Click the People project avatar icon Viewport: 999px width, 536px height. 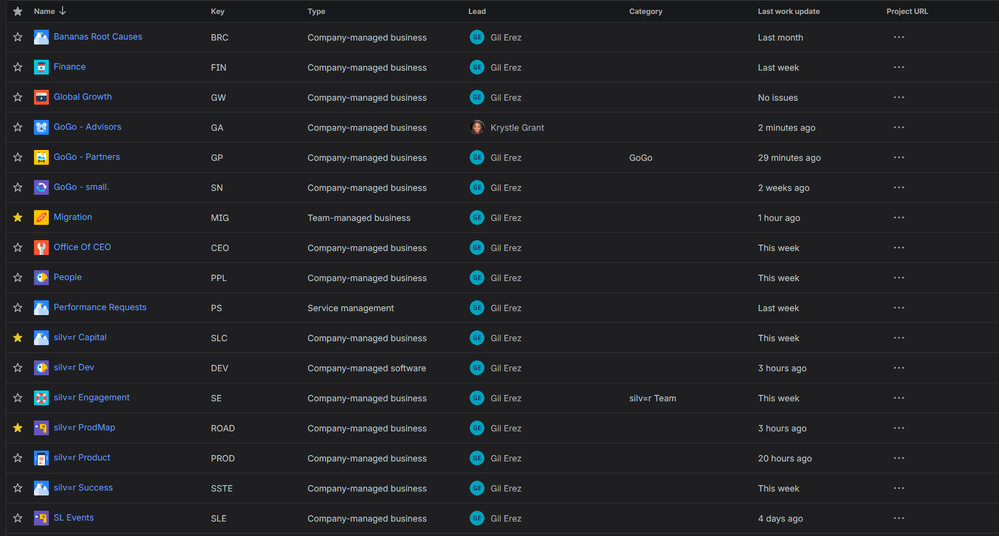point(41,277)
